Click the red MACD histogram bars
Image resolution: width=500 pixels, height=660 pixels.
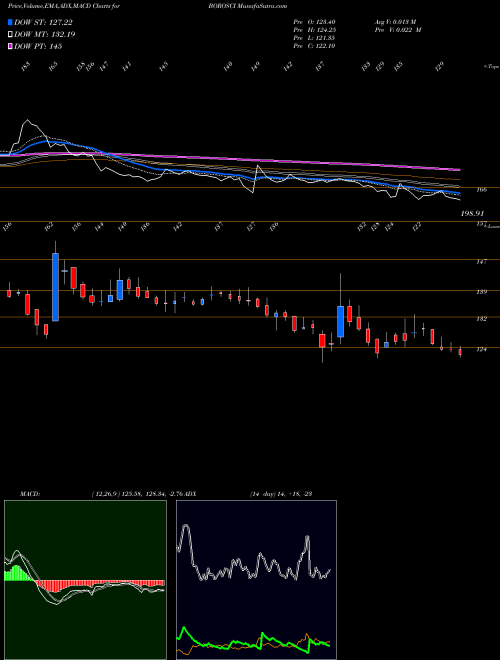(x=101, y=584)
